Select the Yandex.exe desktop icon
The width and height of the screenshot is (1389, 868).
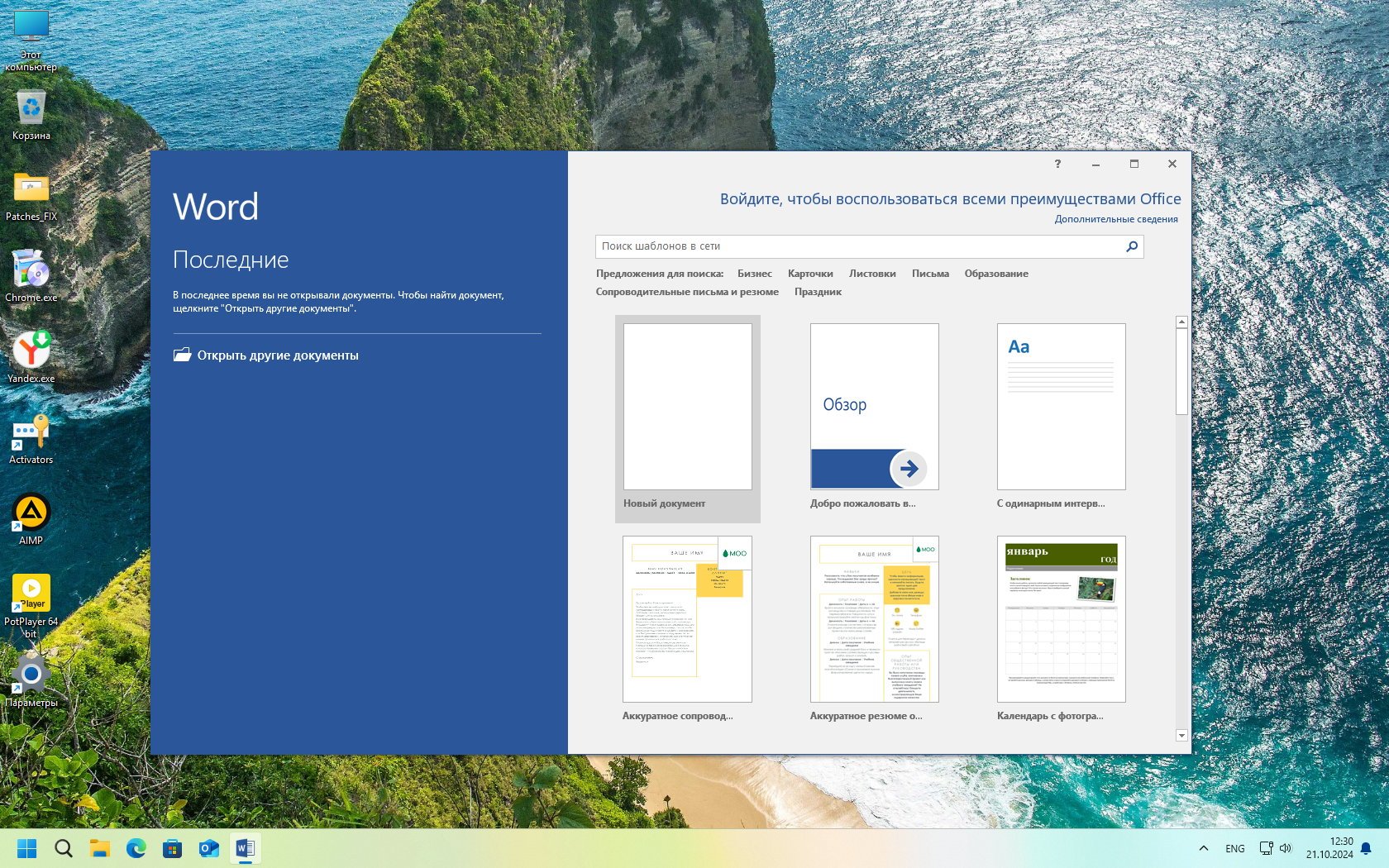(x=31, y=358)
